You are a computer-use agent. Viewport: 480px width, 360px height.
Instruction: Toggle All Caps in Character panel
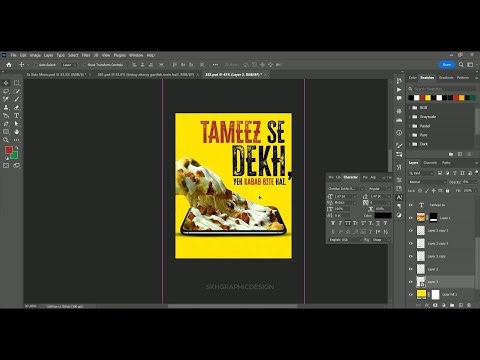348,223
